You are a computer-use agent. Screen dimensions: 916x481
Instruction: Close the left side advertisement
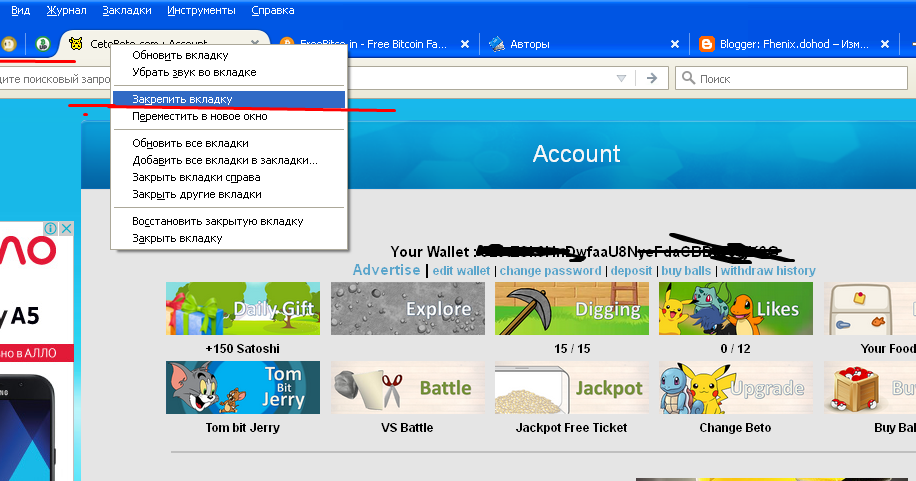(x=67, y=229)
